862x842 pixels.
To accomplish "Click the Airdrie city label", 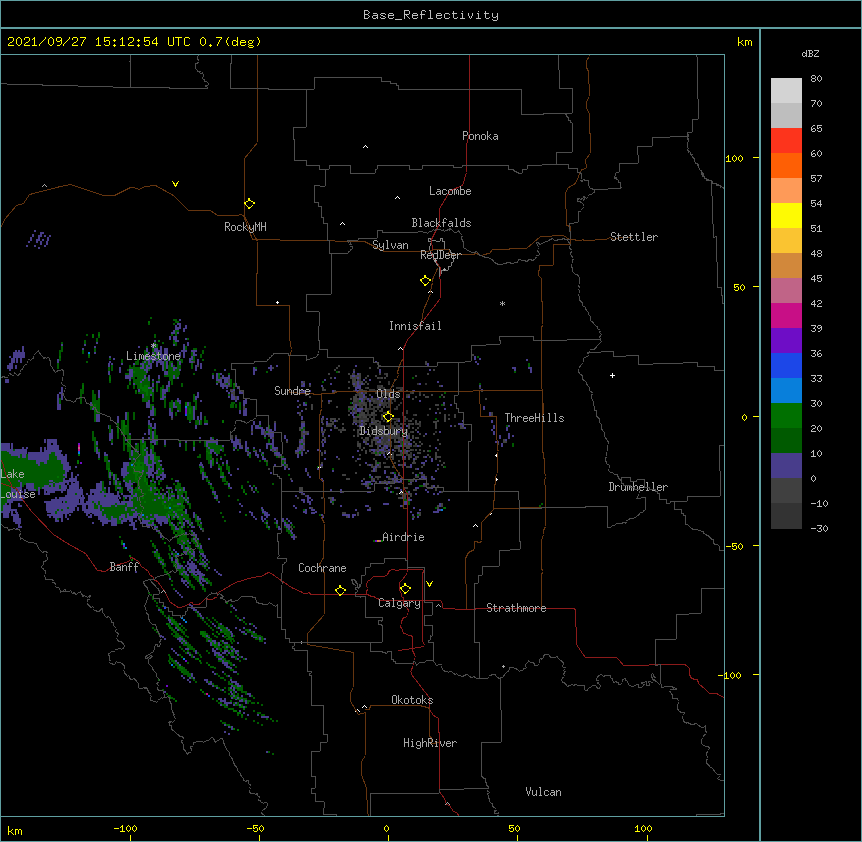I will click(403, 537).
